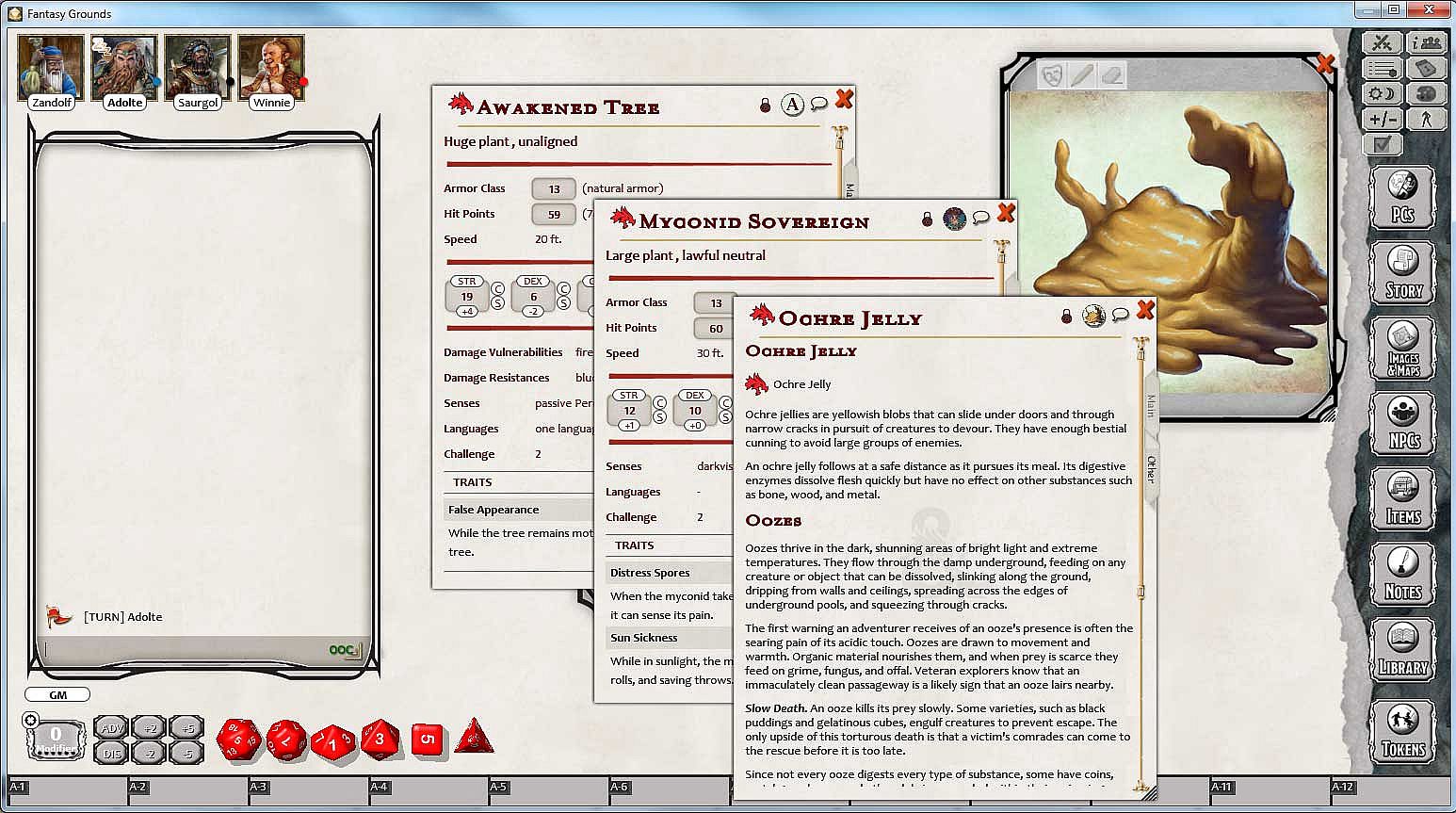Pick the red d12 die
Viewport: 1456px width, 813px height.
pyautogui.click(x=286, y=740)
